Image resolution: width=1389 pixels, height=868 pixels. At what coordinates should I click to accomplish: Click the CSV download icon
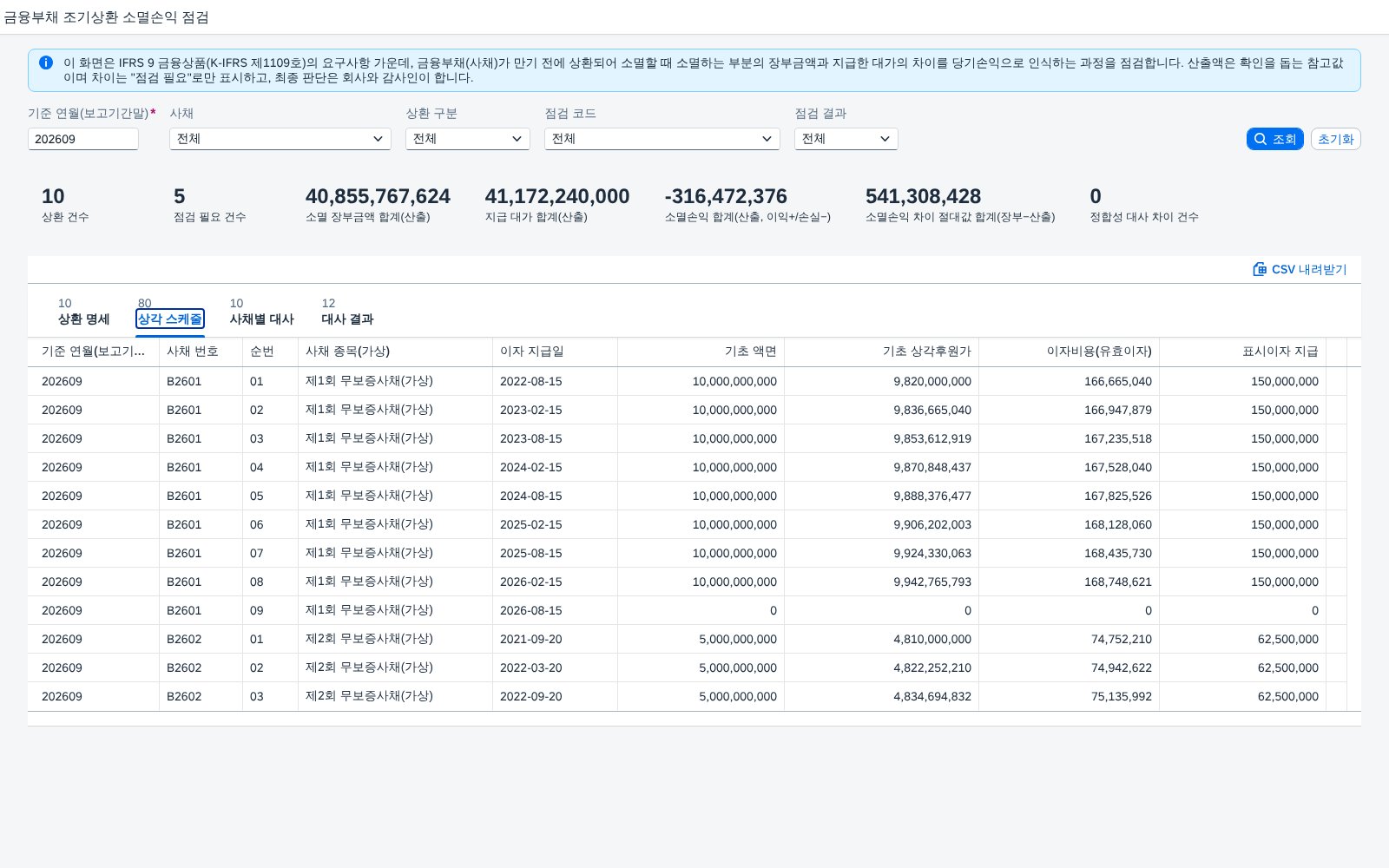[x=1260, y=269]
